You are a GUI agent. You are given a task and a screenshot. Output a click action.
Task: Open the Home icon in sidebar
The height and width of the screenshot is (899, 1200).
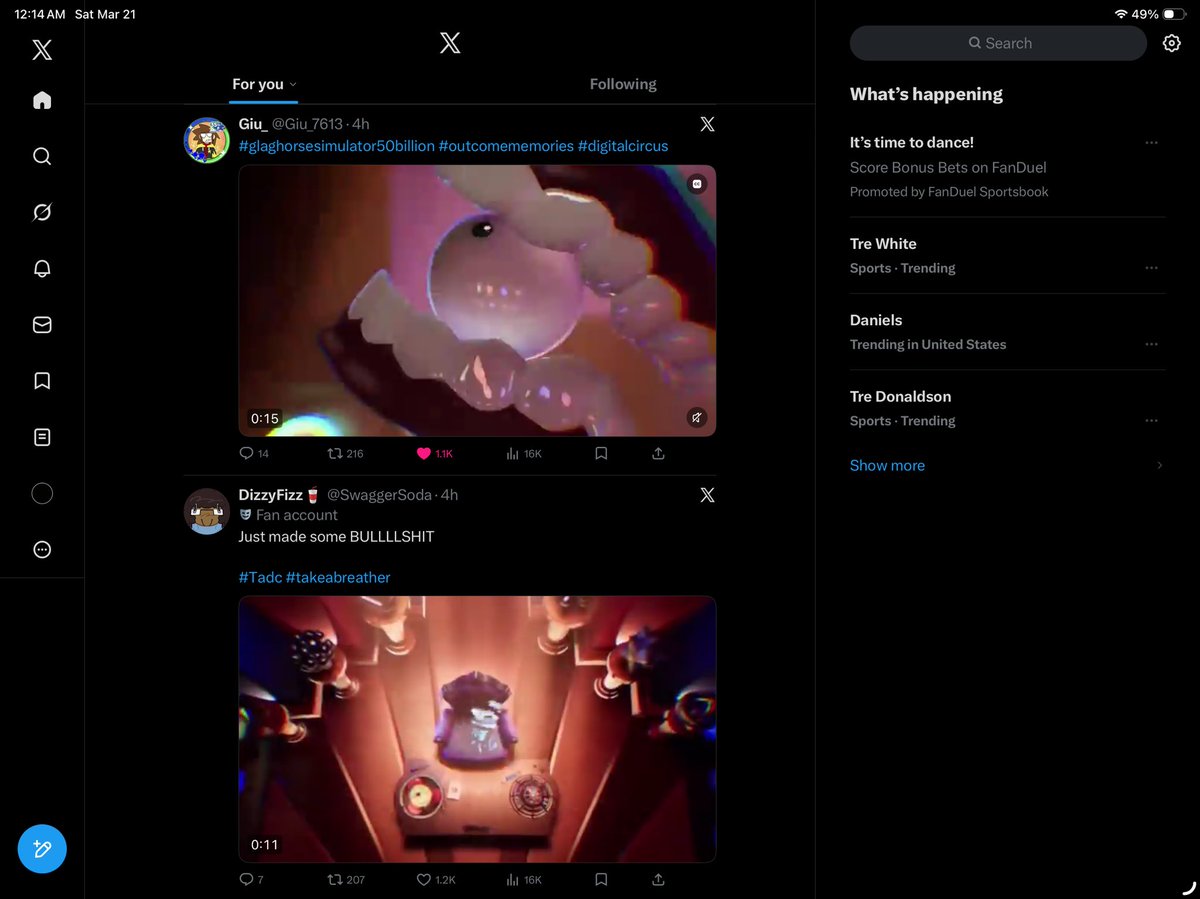click(42, 100)
